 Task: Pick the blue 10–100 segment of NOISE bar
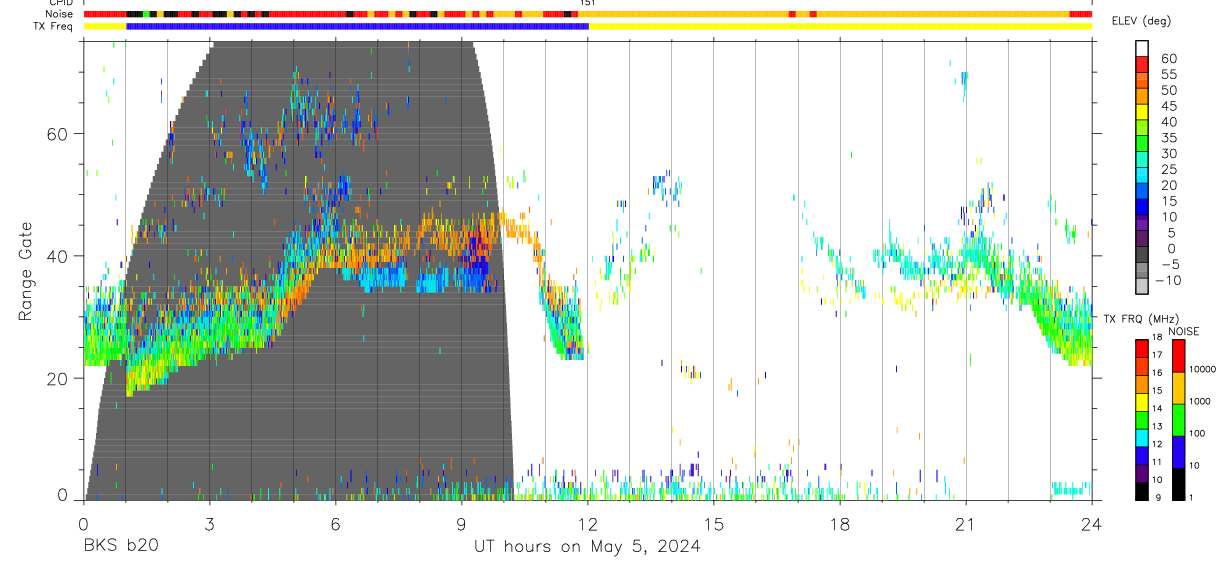click(1178, 451)
